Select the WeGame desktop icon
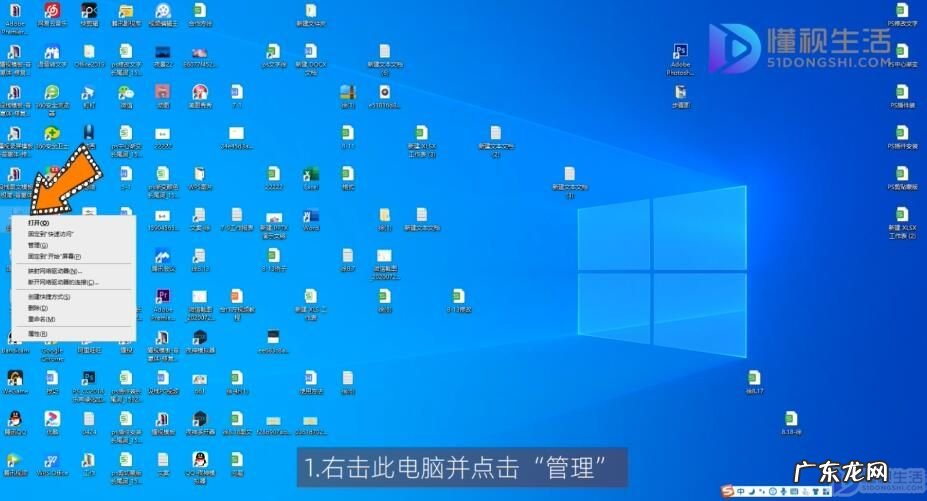The width and height of the screenshot is (927, 501). 15,379
